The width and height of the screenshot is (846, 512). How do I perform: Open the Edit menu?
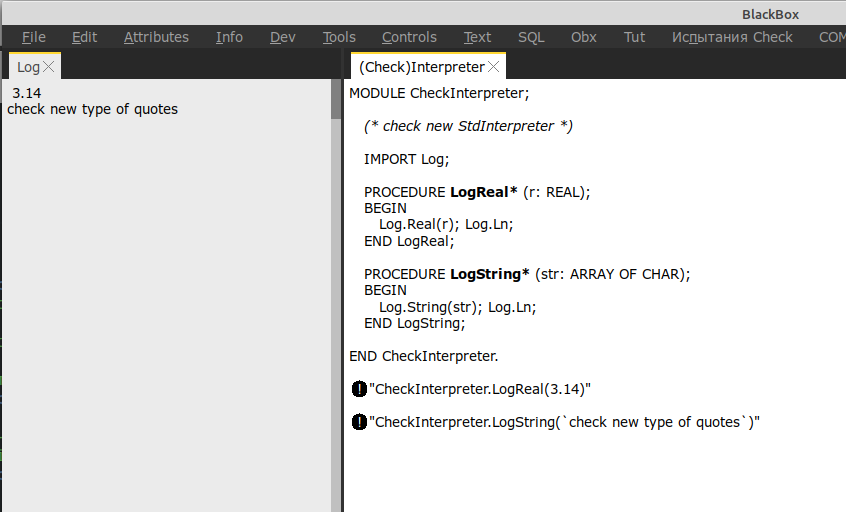pos(85,37)
